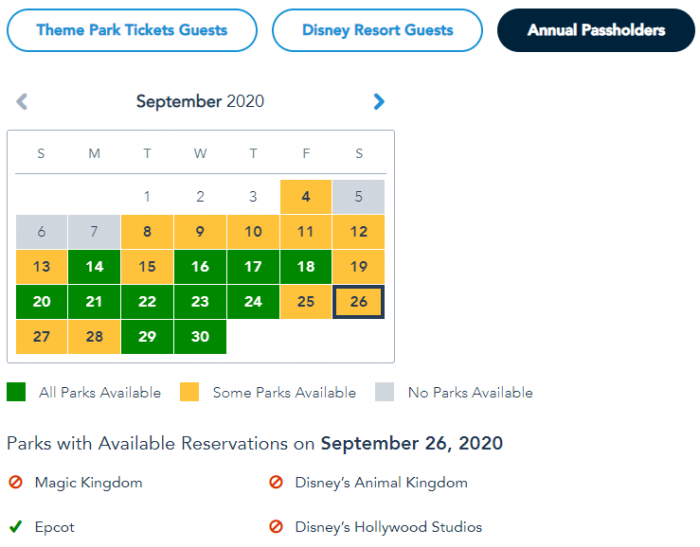Advance to next month using right arrow

pos(379,101)
